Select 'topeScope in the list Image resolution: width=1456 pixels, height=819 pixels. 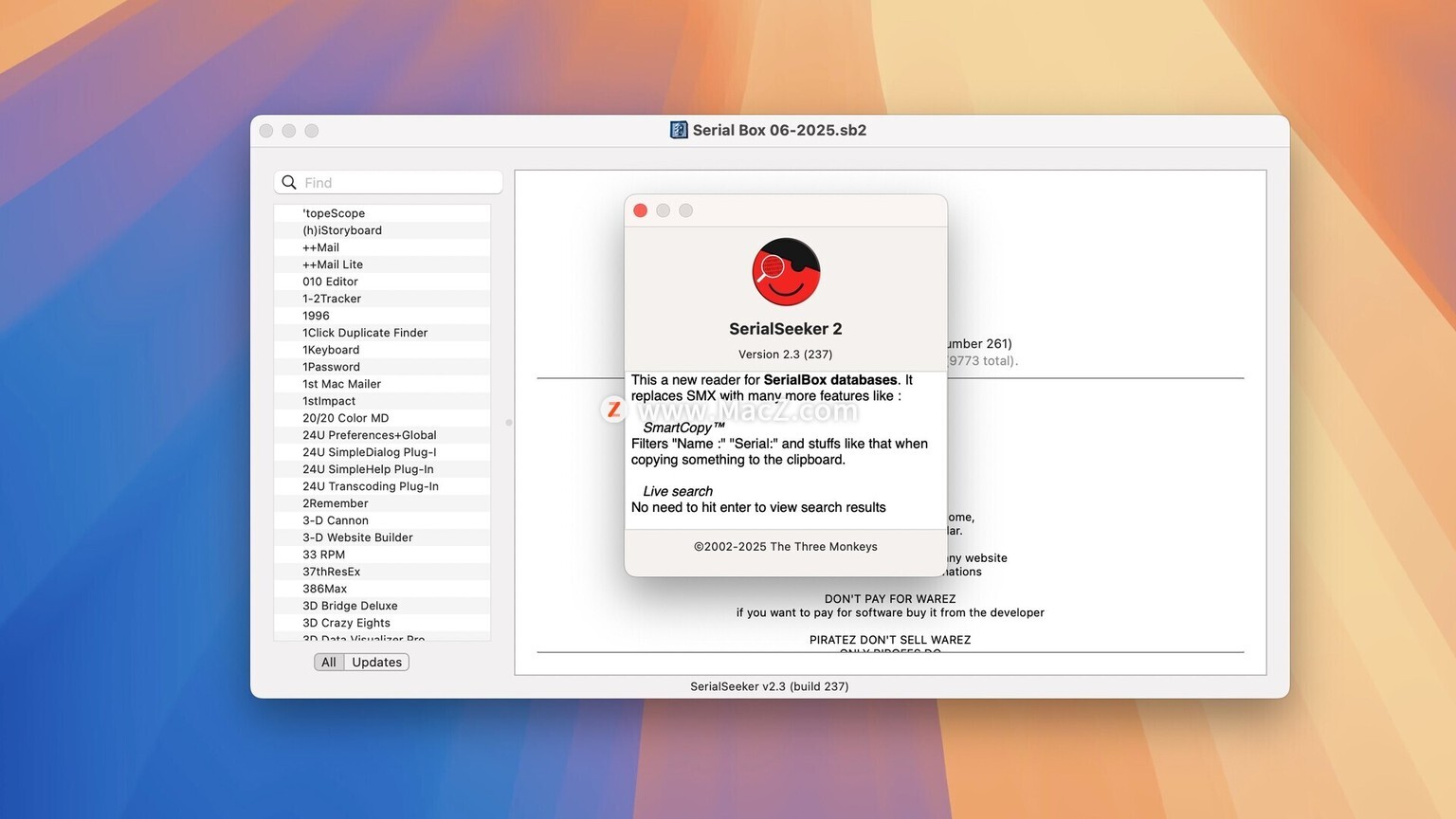pos(382,213)
